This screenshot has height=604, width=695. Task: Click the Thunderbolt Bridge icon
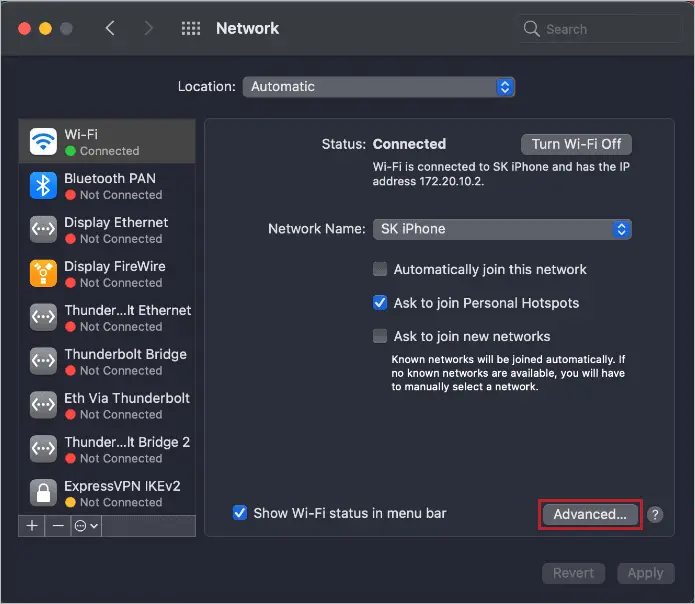coord(43,361)
